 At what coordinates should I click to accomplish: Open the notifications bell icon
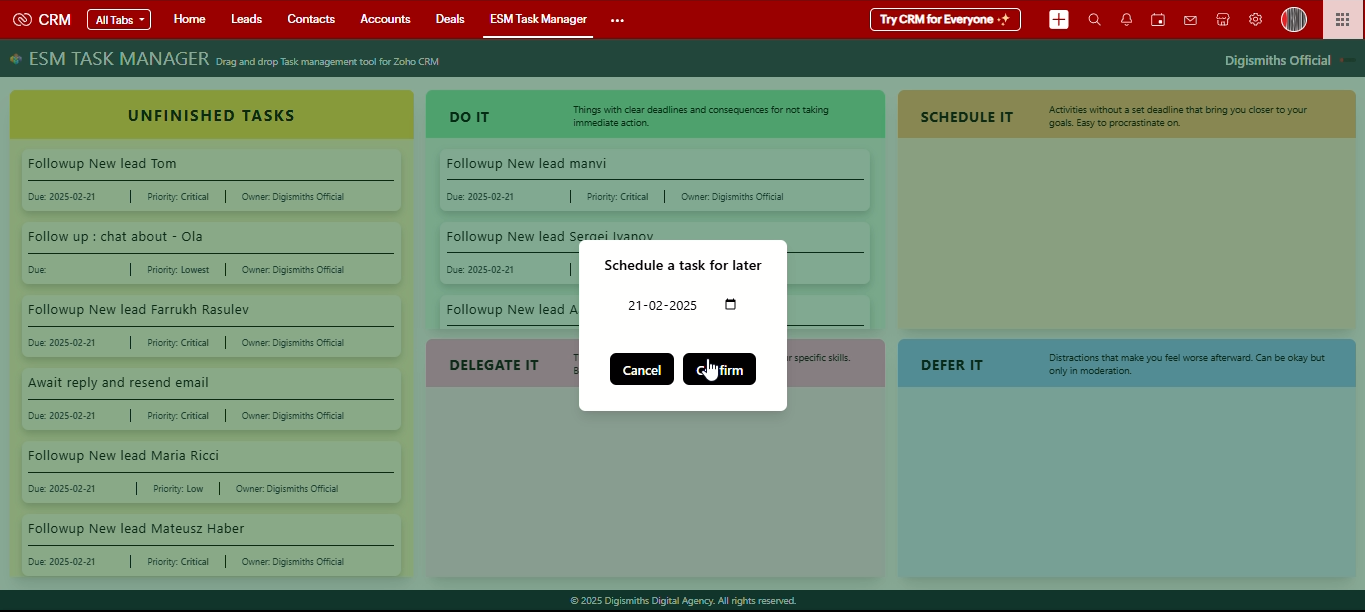coord(1126,20)
